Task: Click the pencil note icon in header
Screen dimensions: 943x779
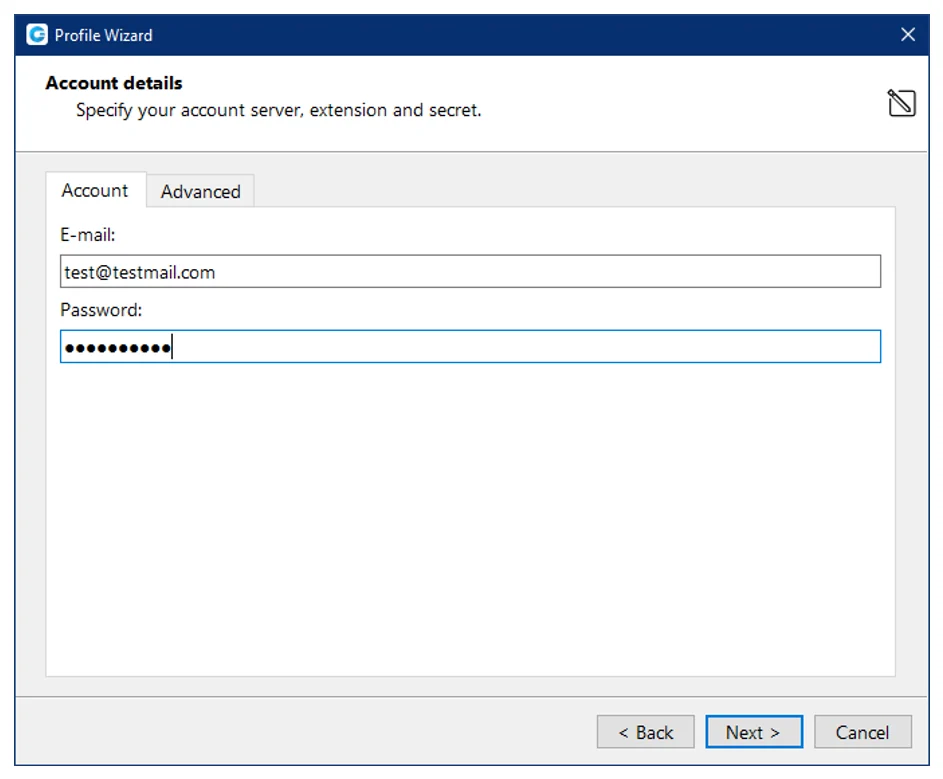Action: tap(901, 102)
